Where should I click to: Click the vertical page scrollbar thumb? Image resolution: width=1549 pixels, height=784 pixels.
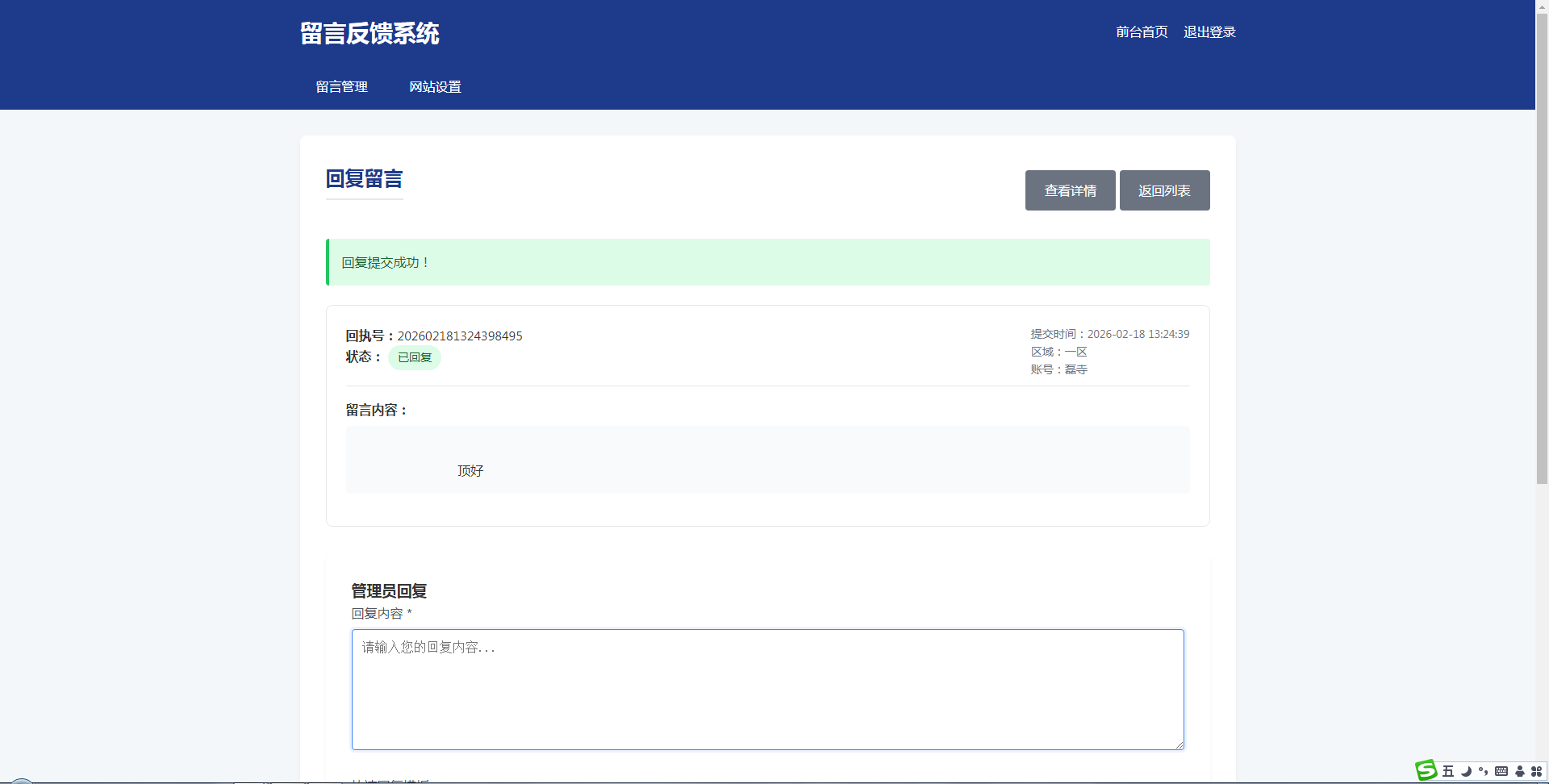click(1542, 242)
